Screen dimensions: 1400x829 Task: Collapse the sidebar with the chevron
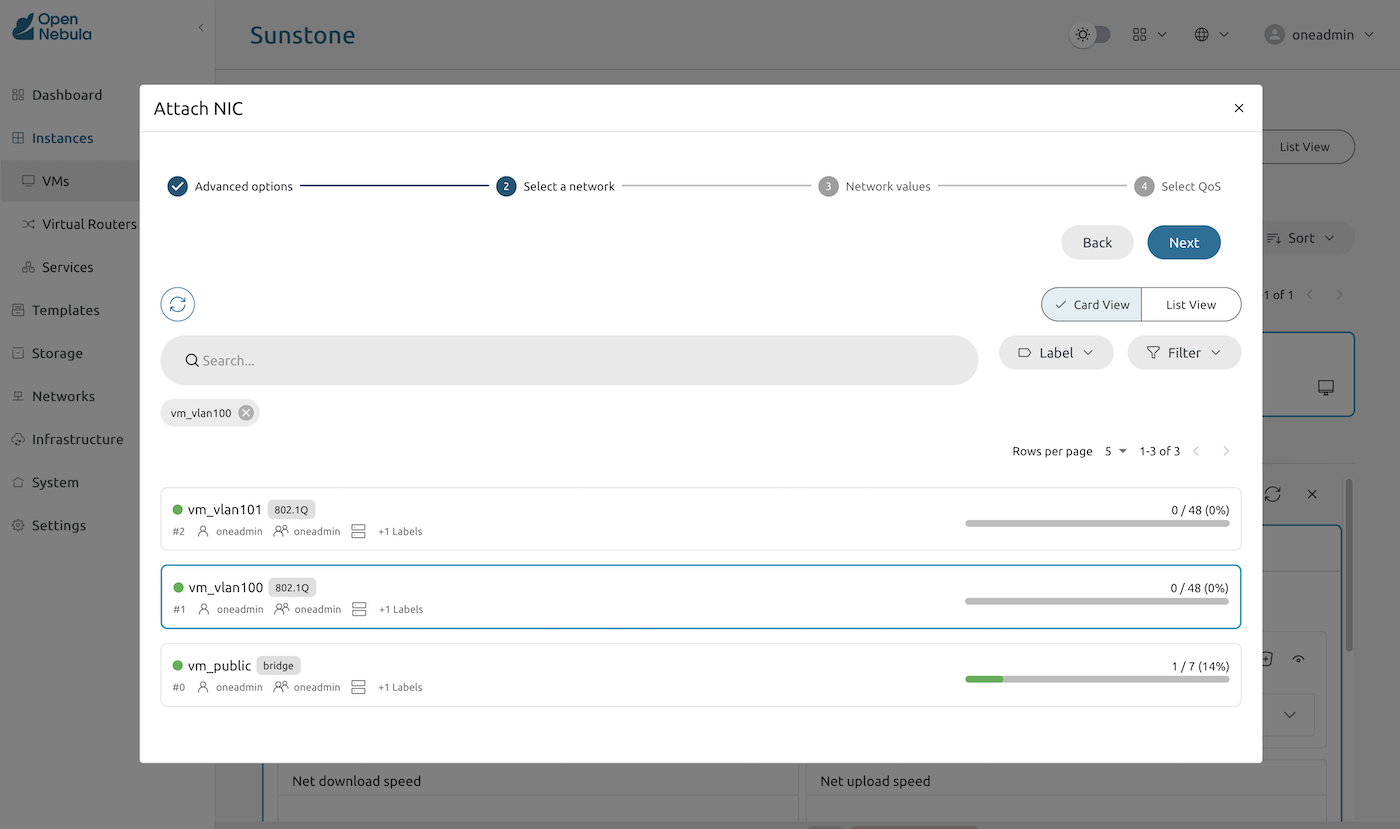click(x=200, y=28)
